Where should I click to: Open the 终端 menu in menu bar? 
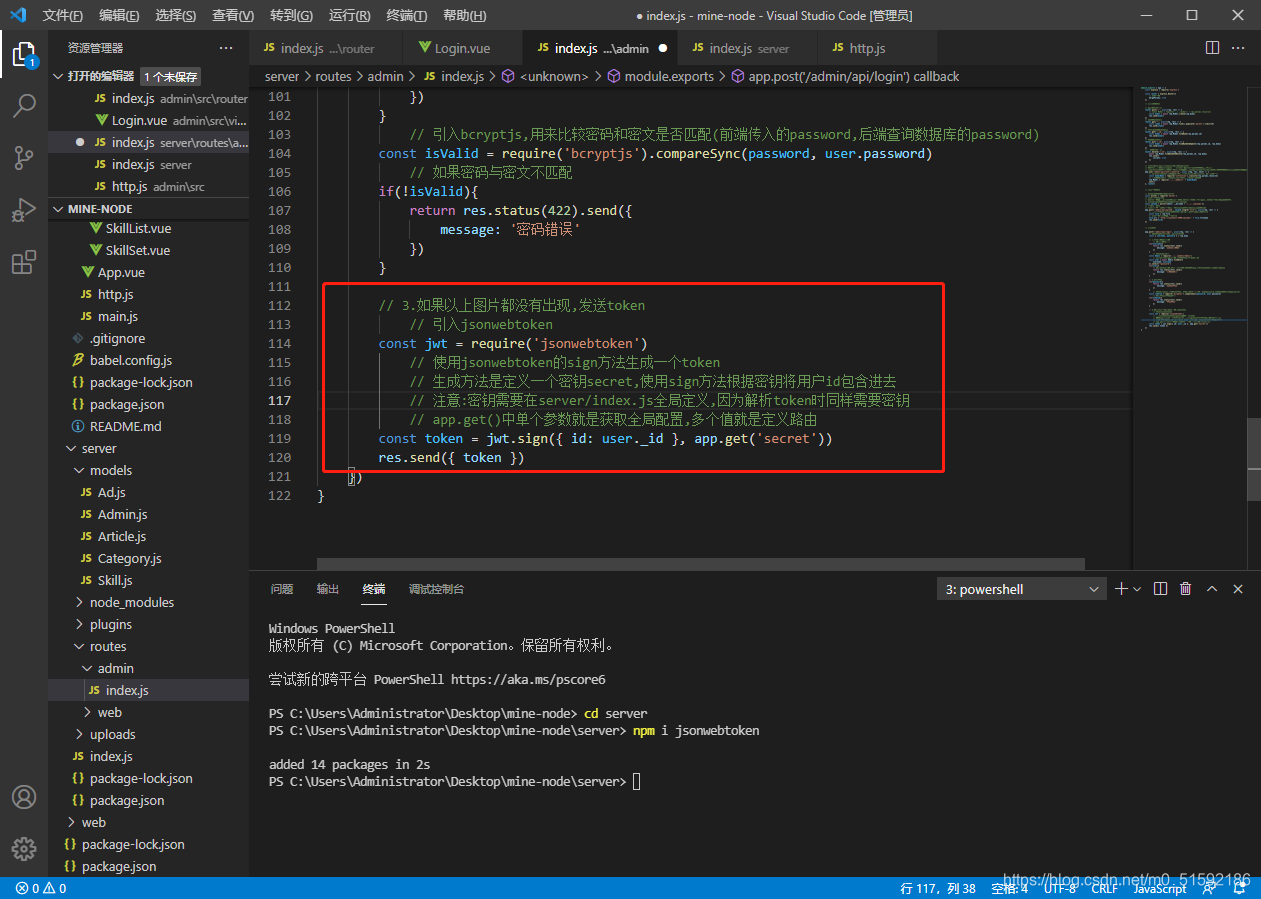click(406, 16)
